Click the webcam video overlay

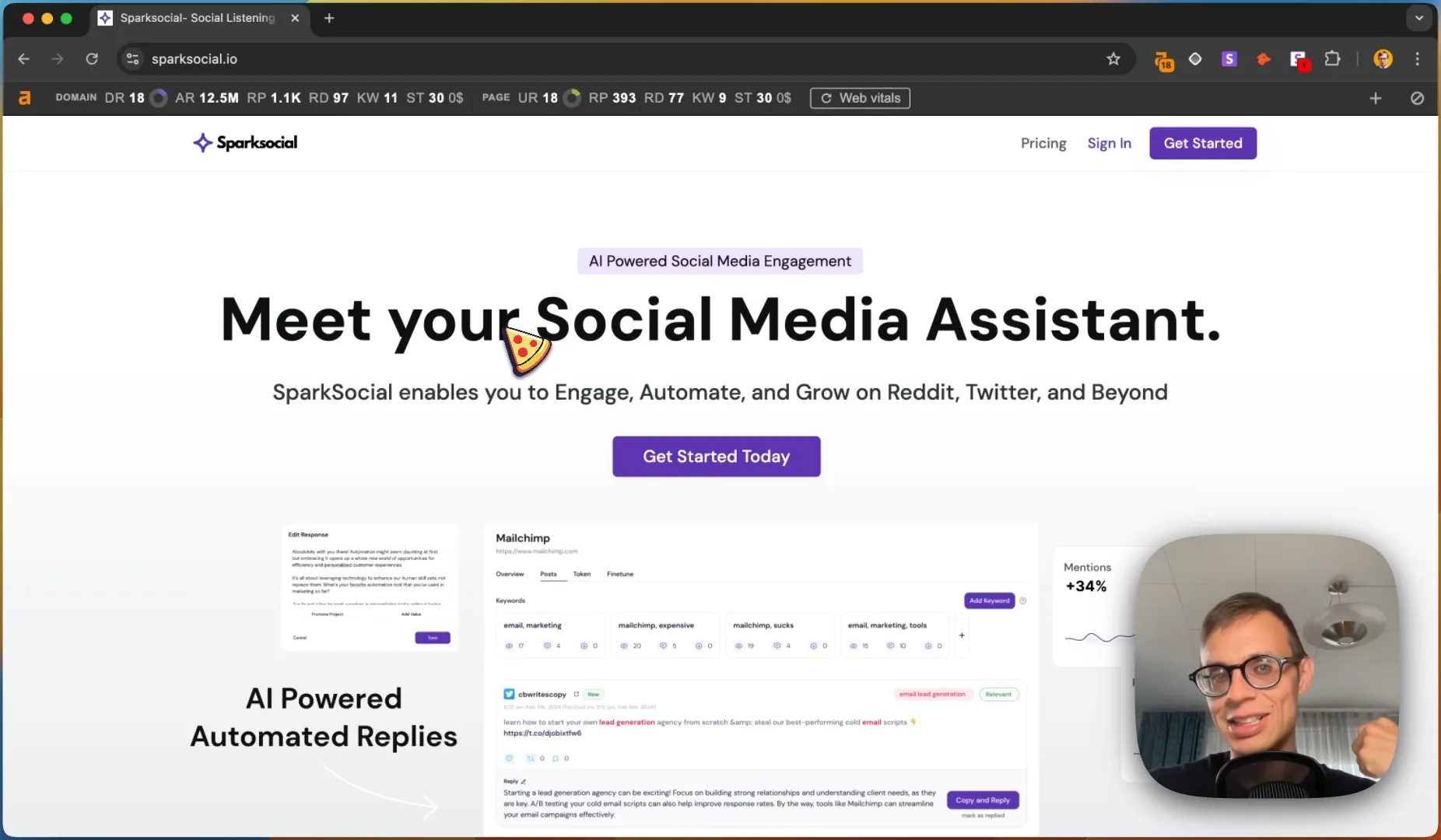(1267, 666)
